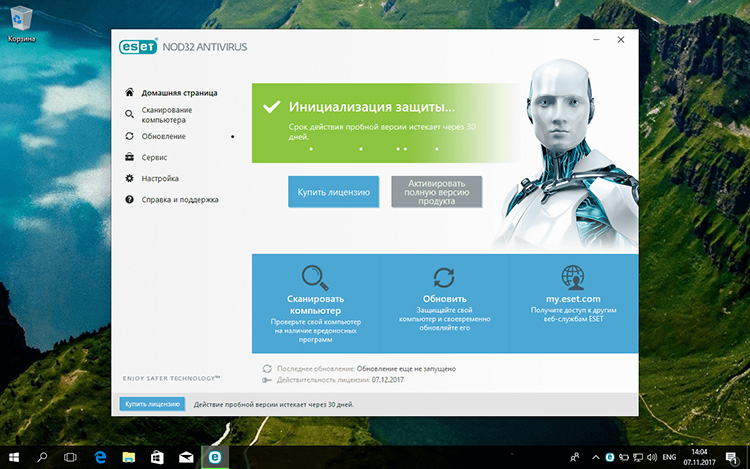
Task: Open Сканирование компьютера in the sidebar
Action: pyautogui.click(x=166, y=115)
